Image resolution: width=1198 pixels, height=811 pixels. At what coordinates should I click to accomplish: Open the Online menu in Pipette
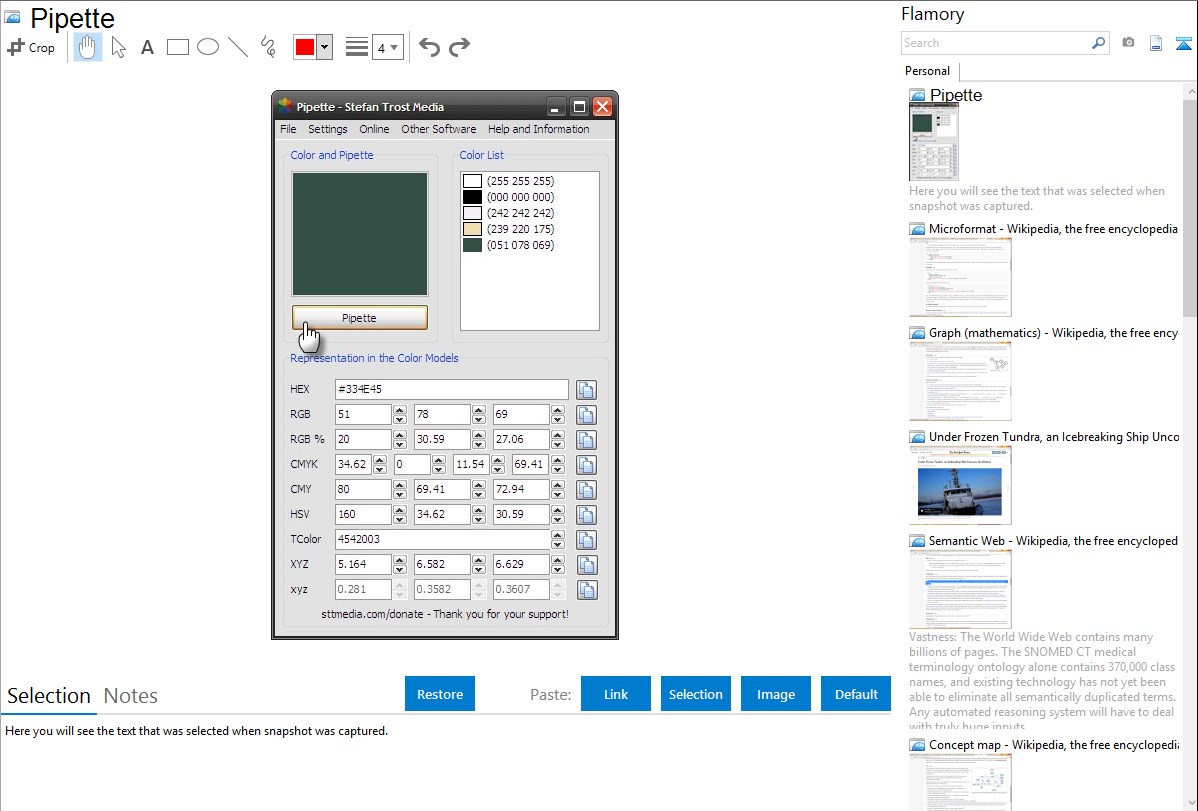point(374,129)
